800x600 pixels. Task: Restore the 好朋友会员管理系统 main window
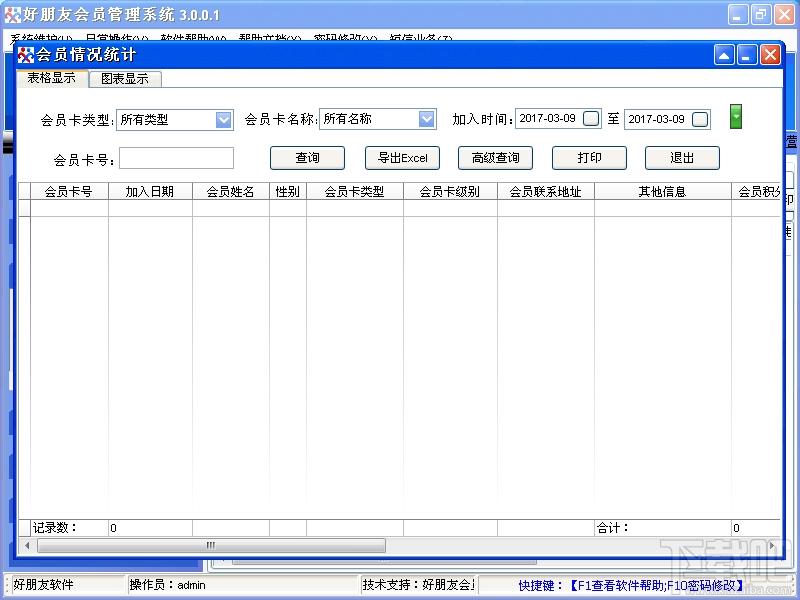(x=761, y=15)
